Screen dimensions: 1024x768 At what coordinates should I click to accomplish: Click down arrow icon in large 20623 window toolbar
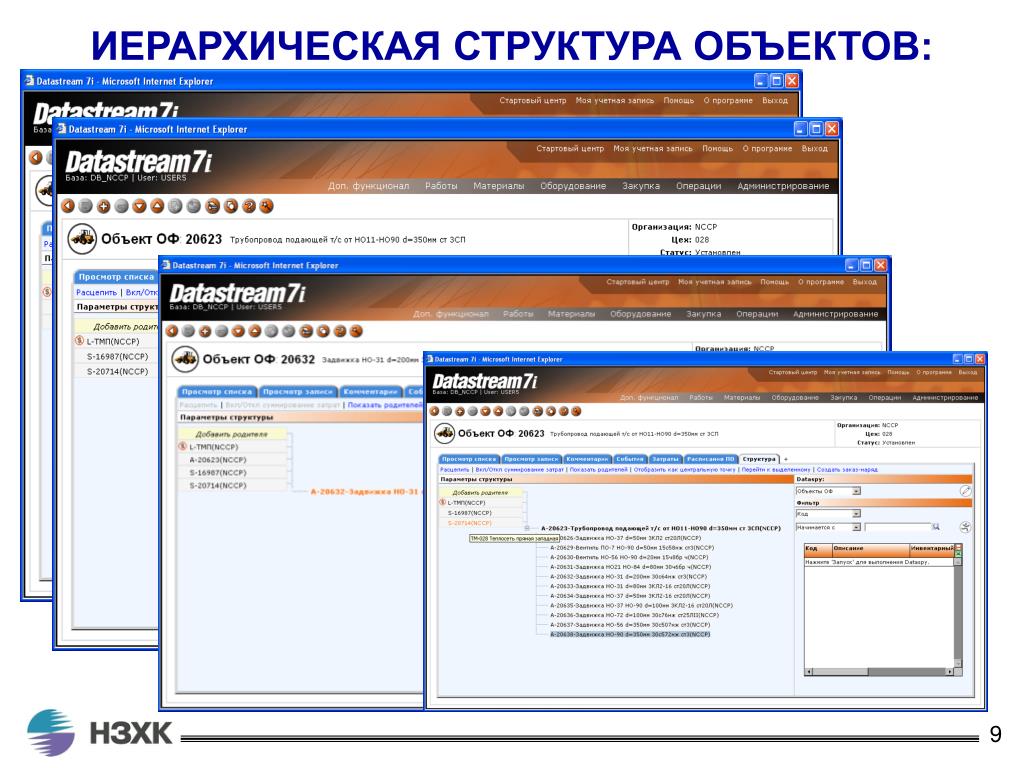pos(139,206)
